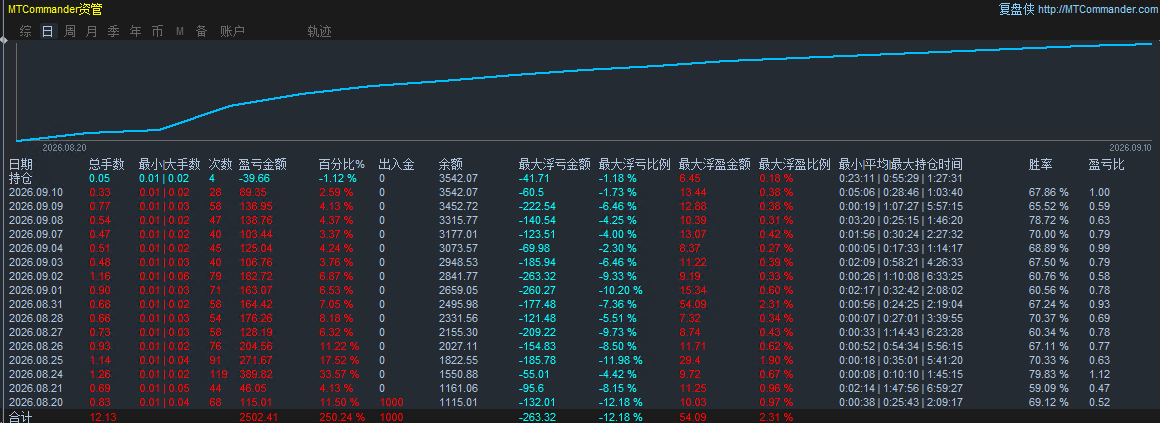Switch to the 综 summary tab
Viewport: 1160px width, 423px height.
[x=26, y=31]
